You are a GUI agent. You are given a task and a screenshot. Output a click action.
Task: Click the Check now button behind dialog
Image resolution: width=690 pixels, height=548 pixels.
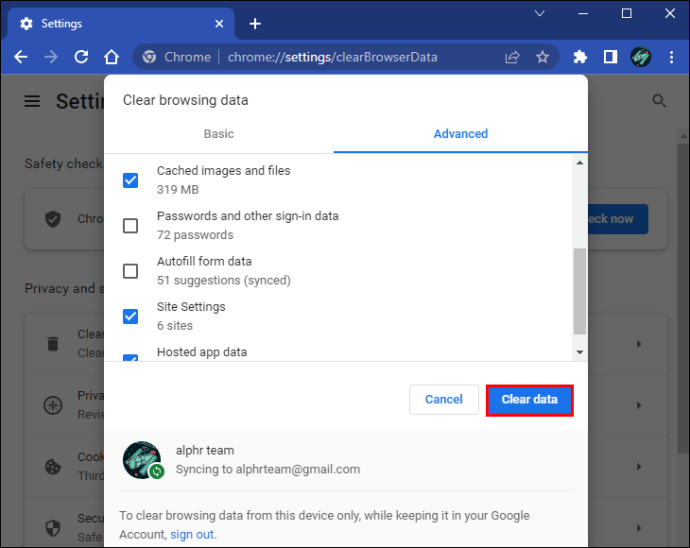pos(618,219)
